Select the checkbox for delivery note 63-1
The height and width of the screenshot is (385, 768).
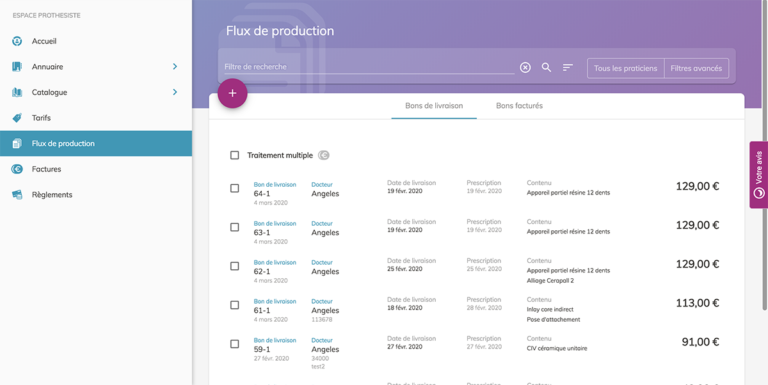(x=235, y=227)
